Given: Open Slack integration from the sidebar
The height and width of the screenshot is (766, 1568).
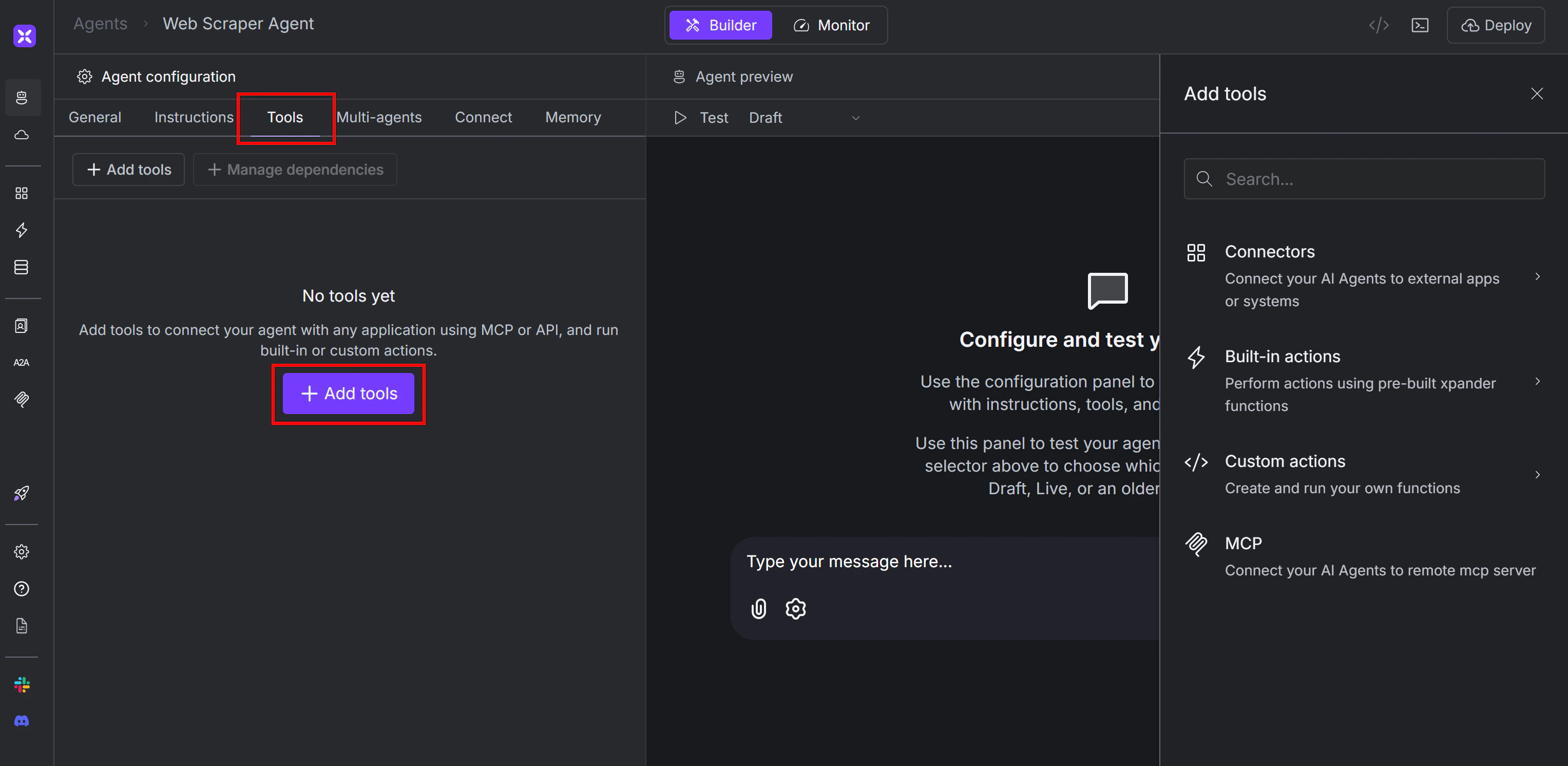Looking at the screenshot, I should coord(21,684).
